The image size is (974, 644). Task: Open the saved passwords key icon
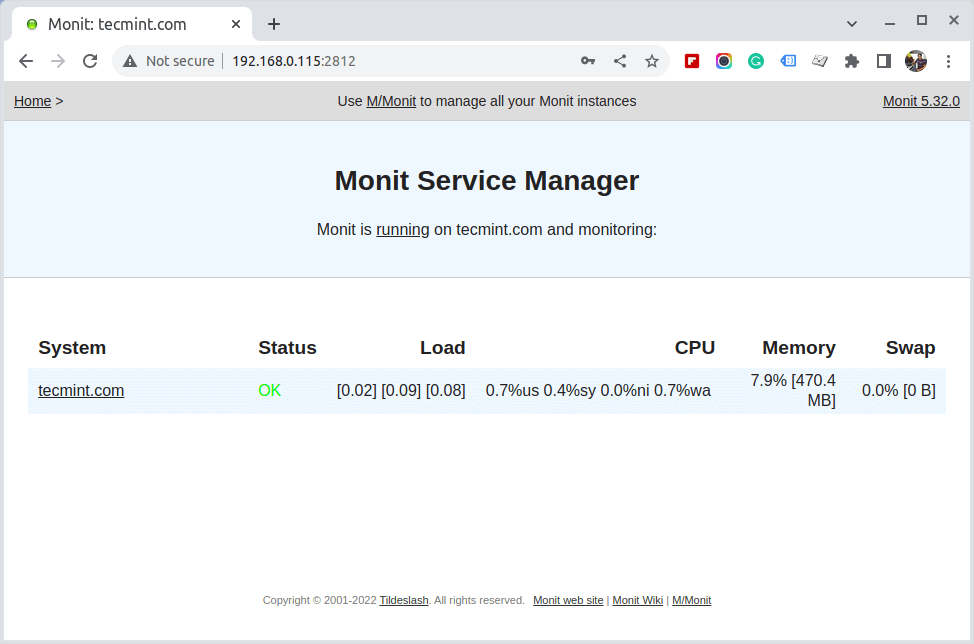point(588,61)
